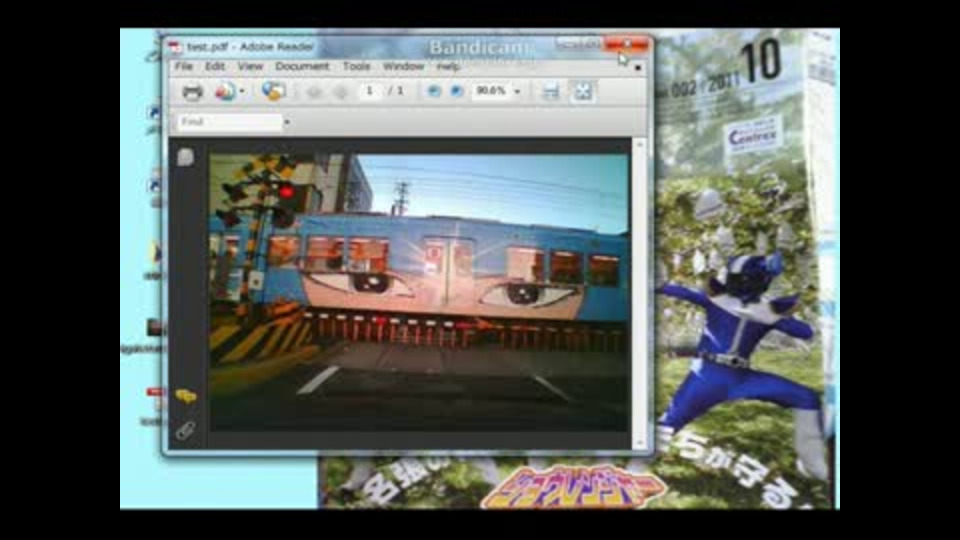Click the colorful collaborate icon
This screenshot has height=540, width=960.
(x=225, y=91)
